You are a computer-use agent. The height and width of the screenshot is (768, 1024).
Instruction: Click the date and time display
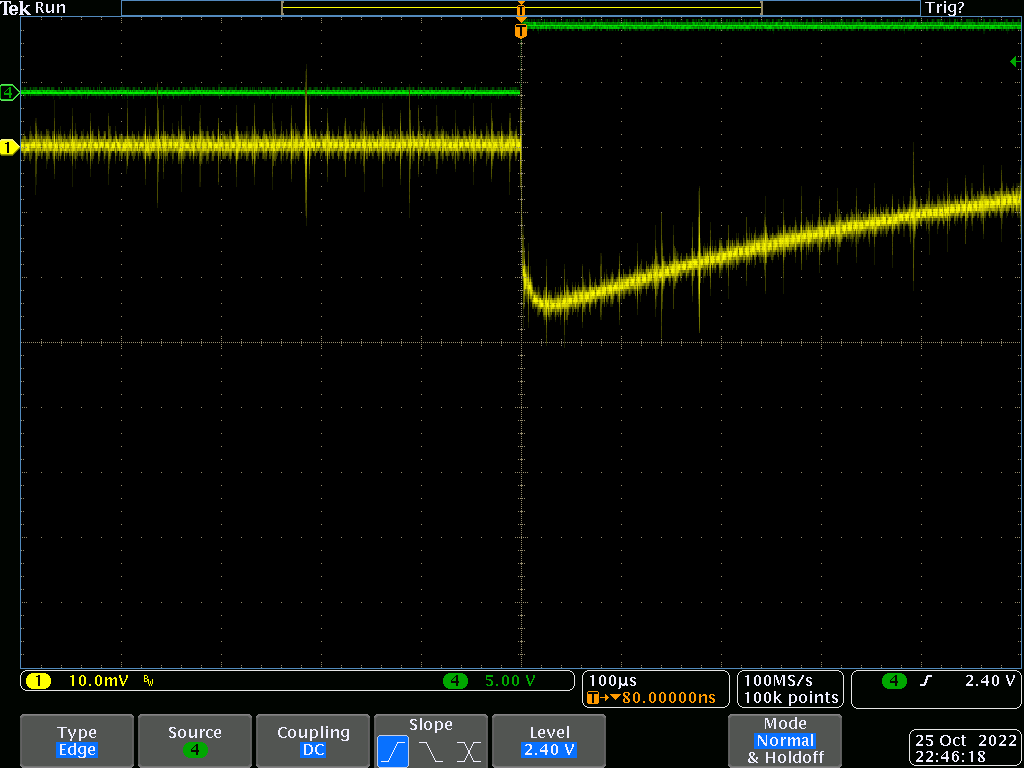963,749
